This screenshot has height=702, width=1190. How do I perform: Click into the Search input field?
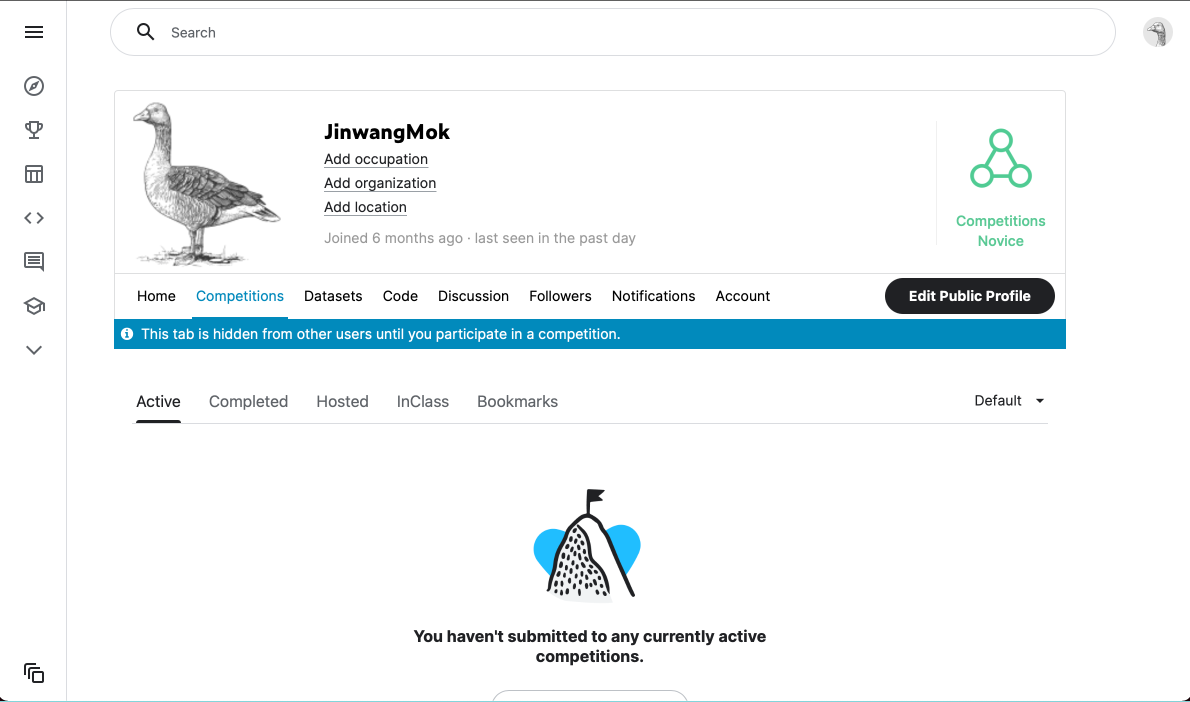pyautogui.click(x=612, y=32)
